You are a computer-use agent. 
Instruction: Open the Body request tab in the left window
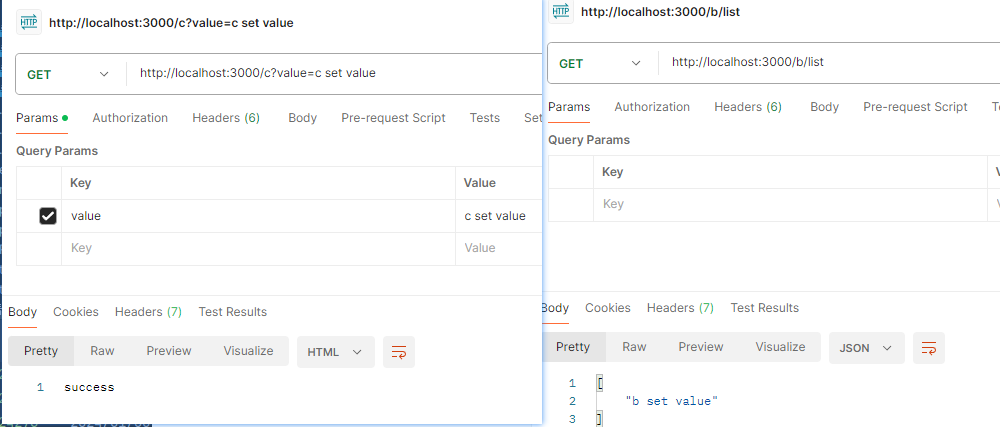302,118
